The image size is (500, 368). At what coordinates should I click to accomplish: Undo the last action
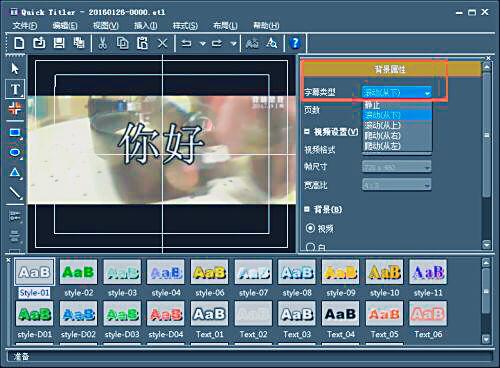(x=186, y=43)
